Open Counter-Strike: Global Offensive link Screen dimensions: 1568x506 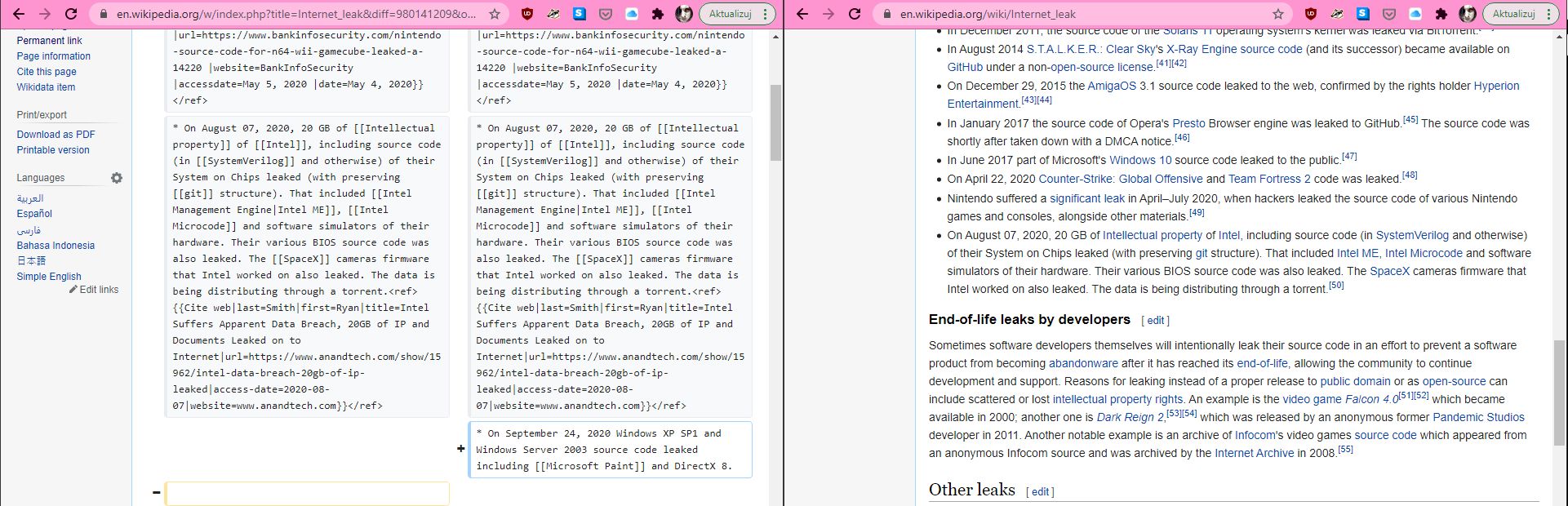(1121, 179)
